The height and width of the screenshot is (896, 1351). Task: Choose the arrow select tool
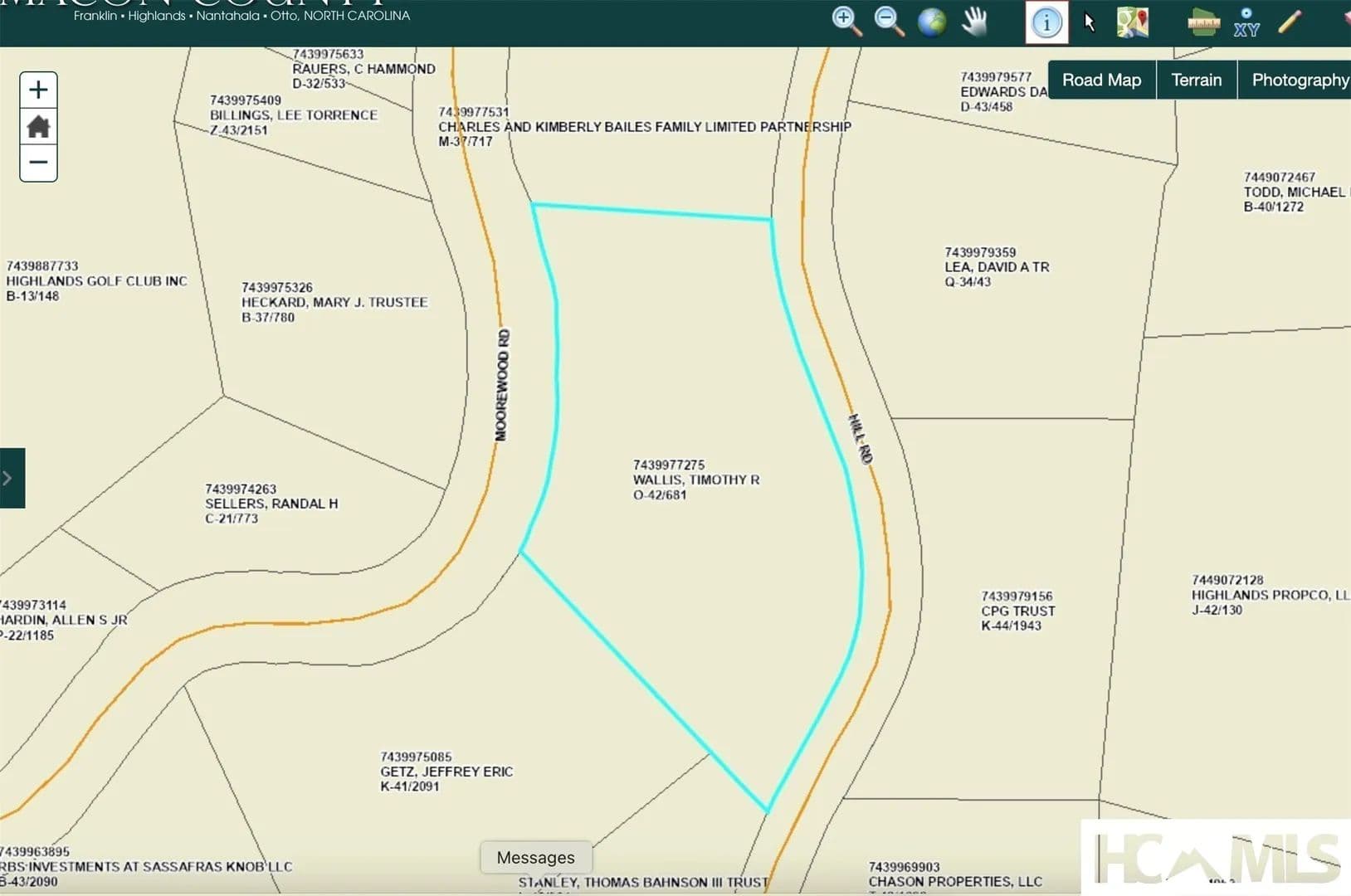pos(1090,22)
